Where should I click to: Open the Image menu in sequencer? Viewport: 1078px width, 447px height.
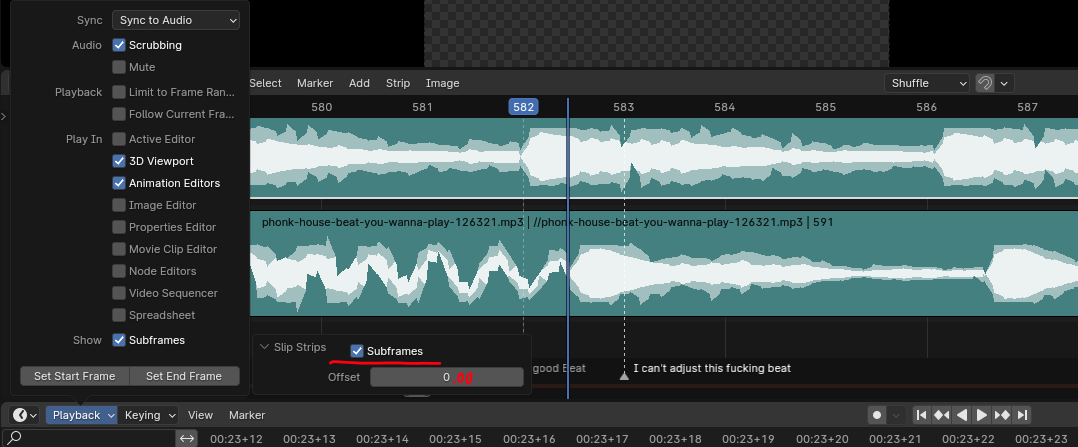point(443,83)
